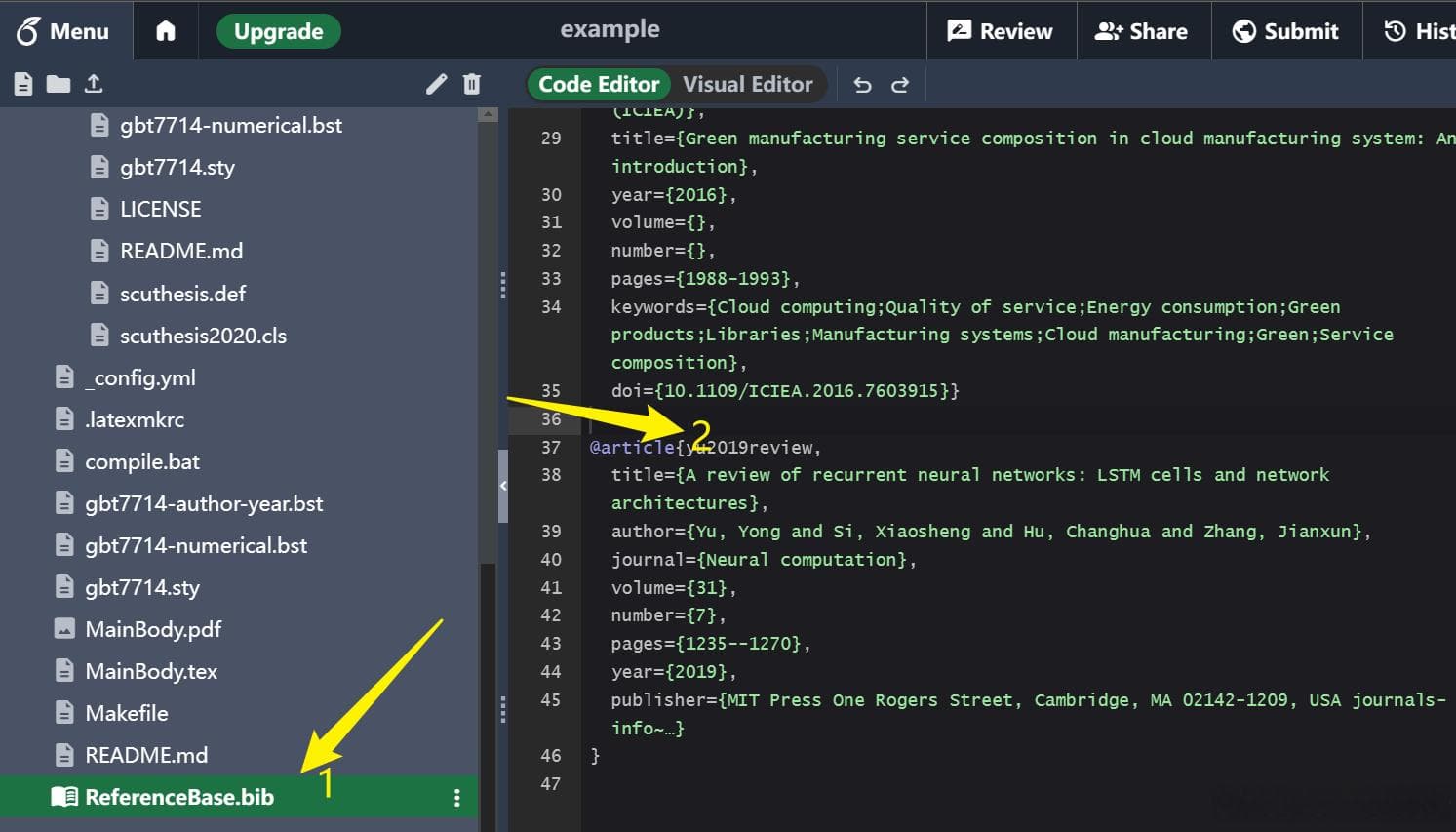Click line number 47 in the gutter

click(551, 783)
